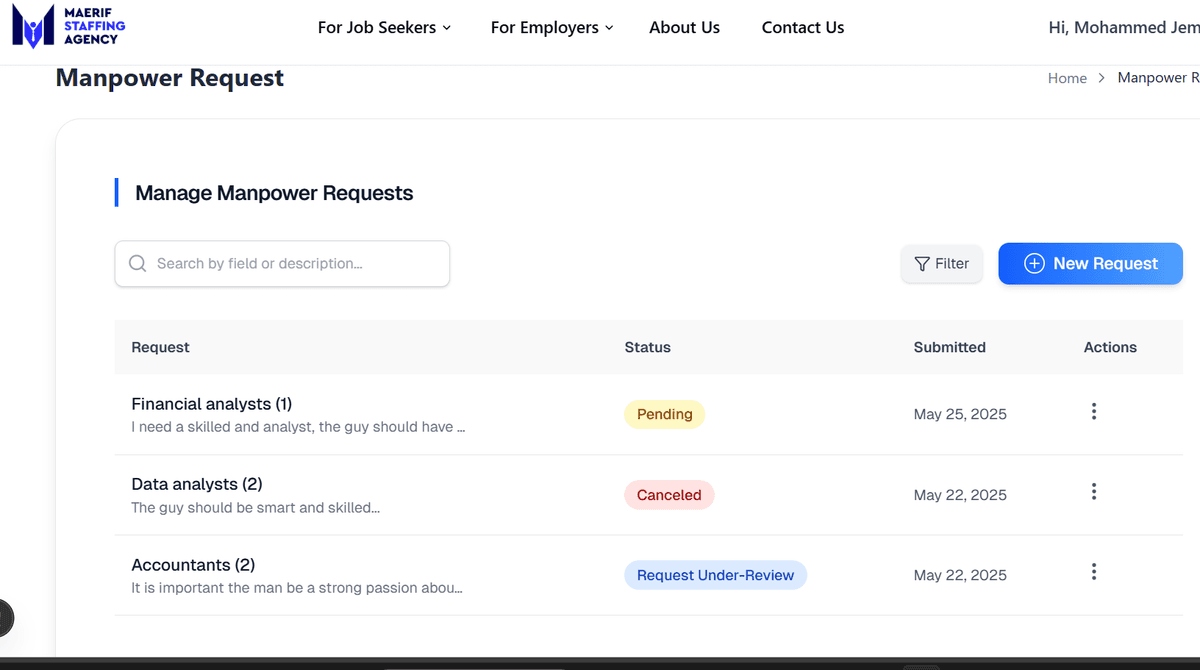This screenshot has width=1200, height=670.
Task: Open actions menu for Accountants request
Action: [x=1094, y=572]
